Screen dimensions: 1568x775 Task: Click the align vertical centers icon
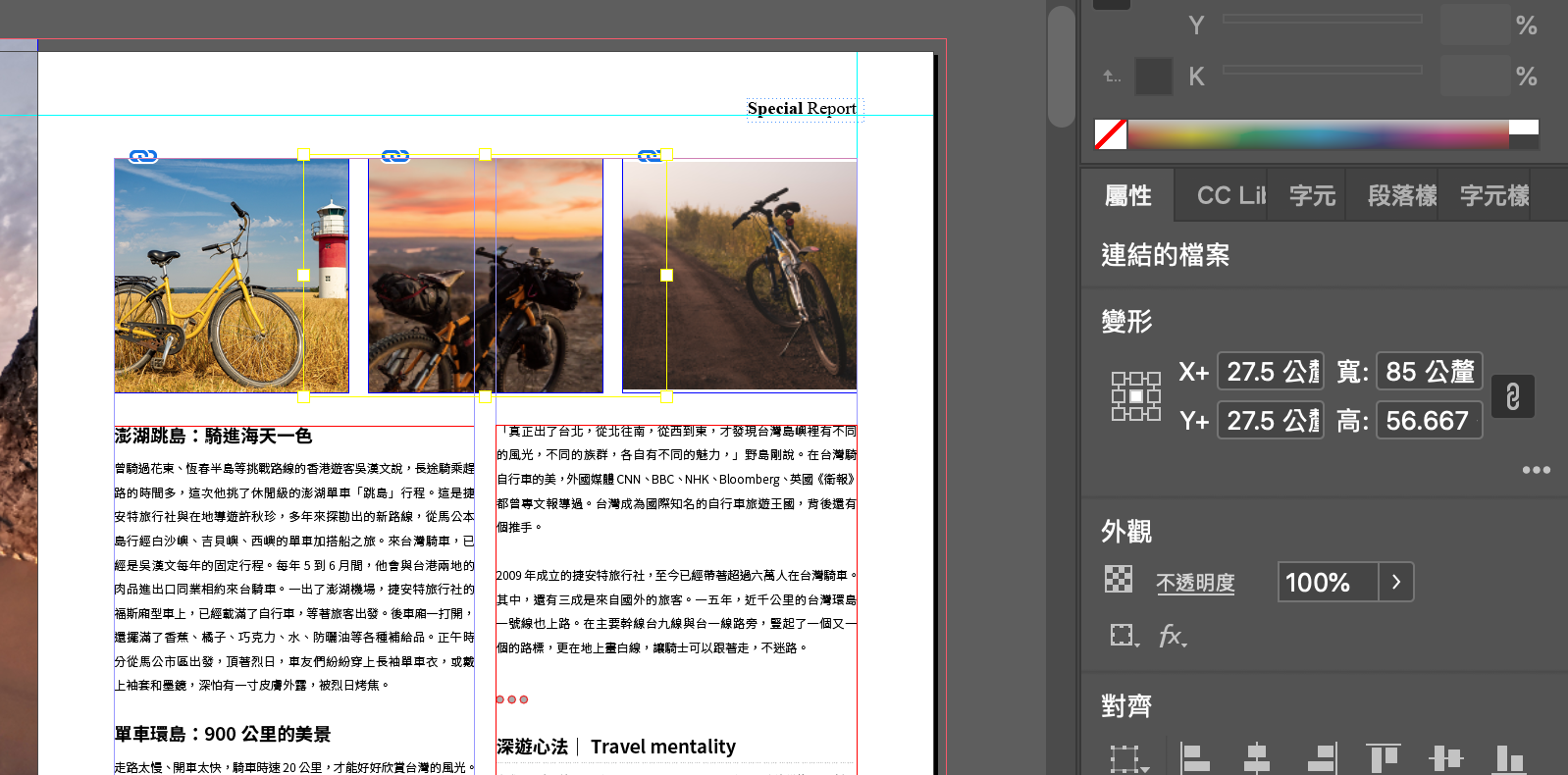(x=1445, y=758)
